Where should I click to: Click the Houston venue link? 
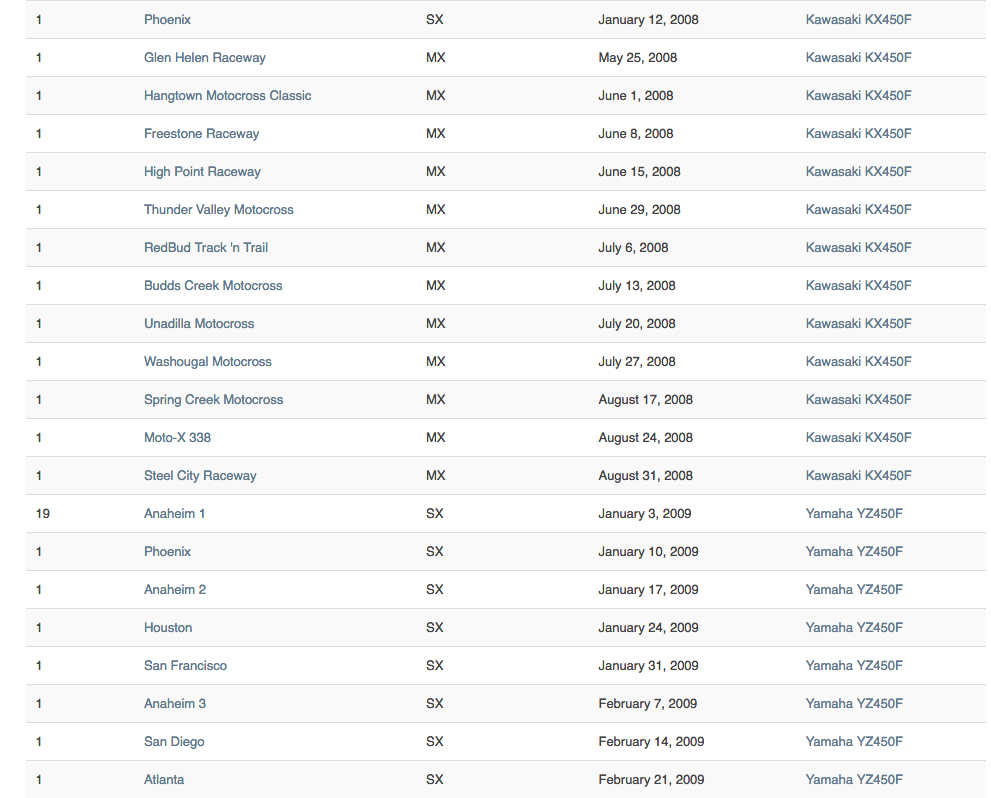[167, 628]
